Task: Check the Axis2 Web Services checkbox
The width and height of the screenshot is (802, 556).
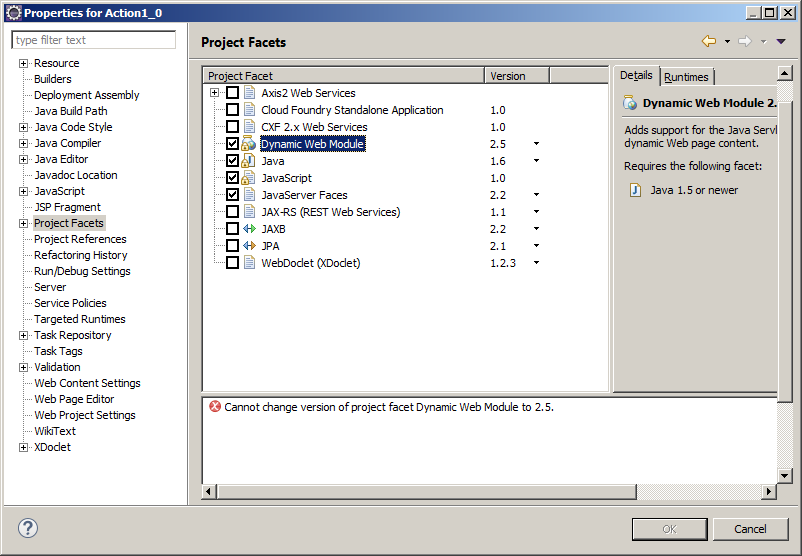Action: click(x=232, y=93)
